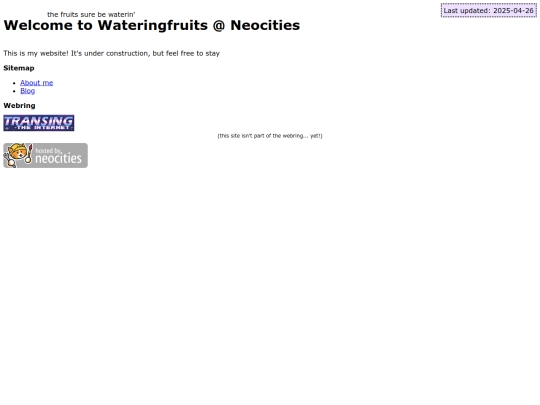
Task: Click the tagline 'the fruits sure be waterin''
Action: [91, 14]
